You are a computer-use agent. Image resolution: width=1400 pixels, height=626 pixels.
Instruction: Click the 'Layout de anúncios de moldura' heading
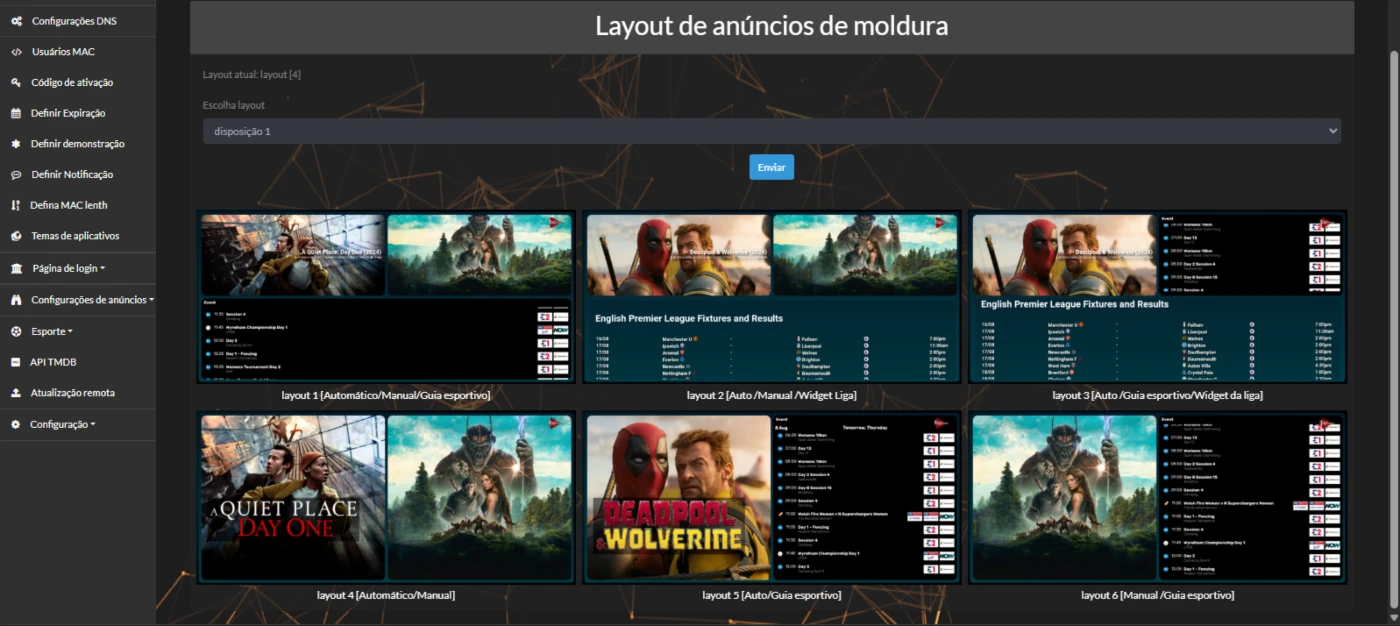pyautogui.click(x=771, y=26)
